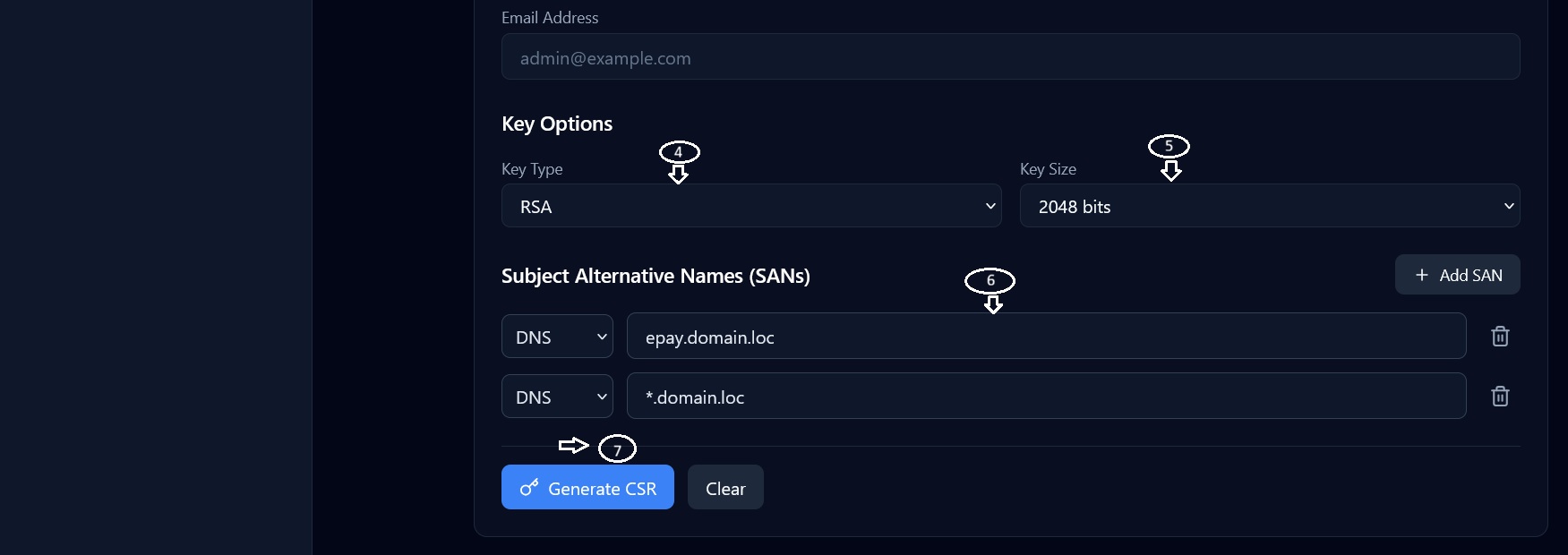Click the Subject Alternative Names (SANs) heading

click(x=655, y=276)
